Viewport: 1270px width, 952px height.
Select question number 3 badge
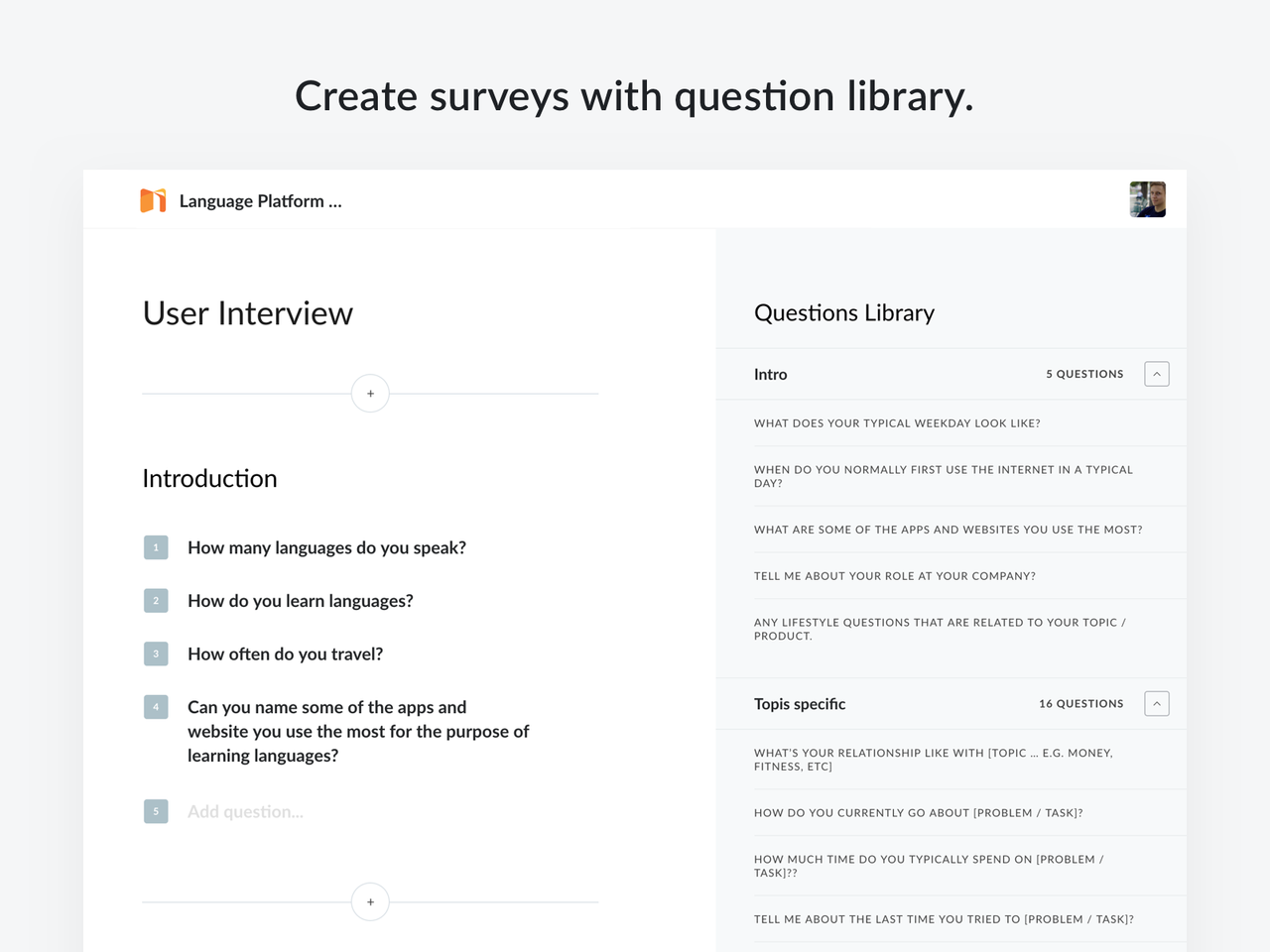156,654
